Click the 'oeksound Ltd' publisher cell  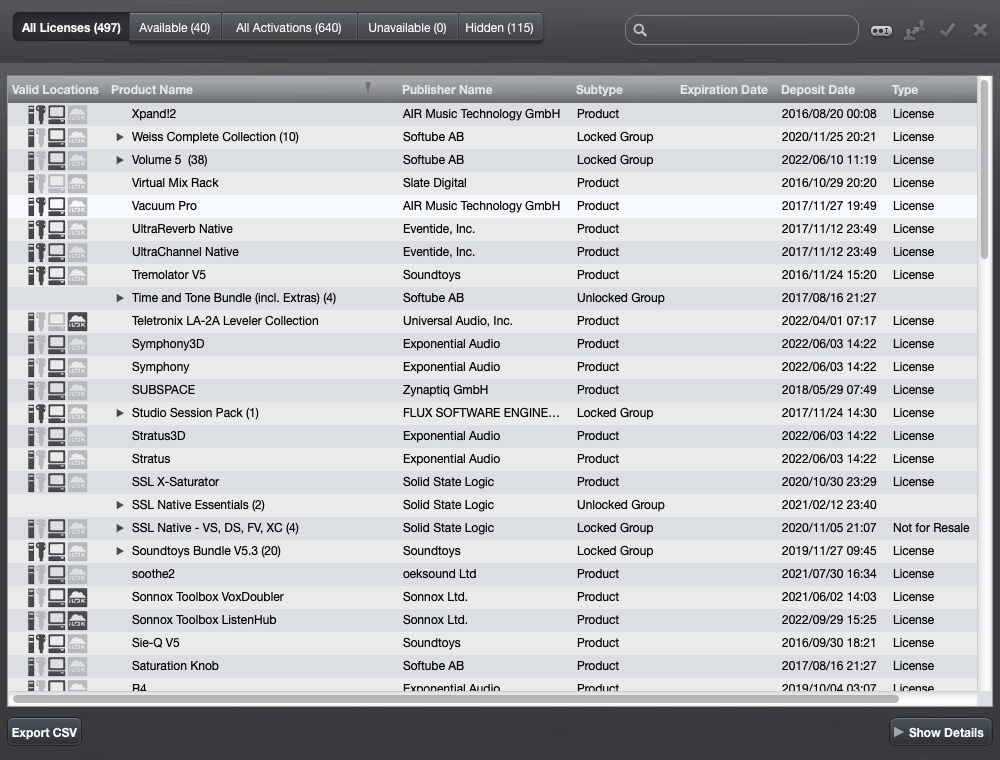[x=439, y=574]
